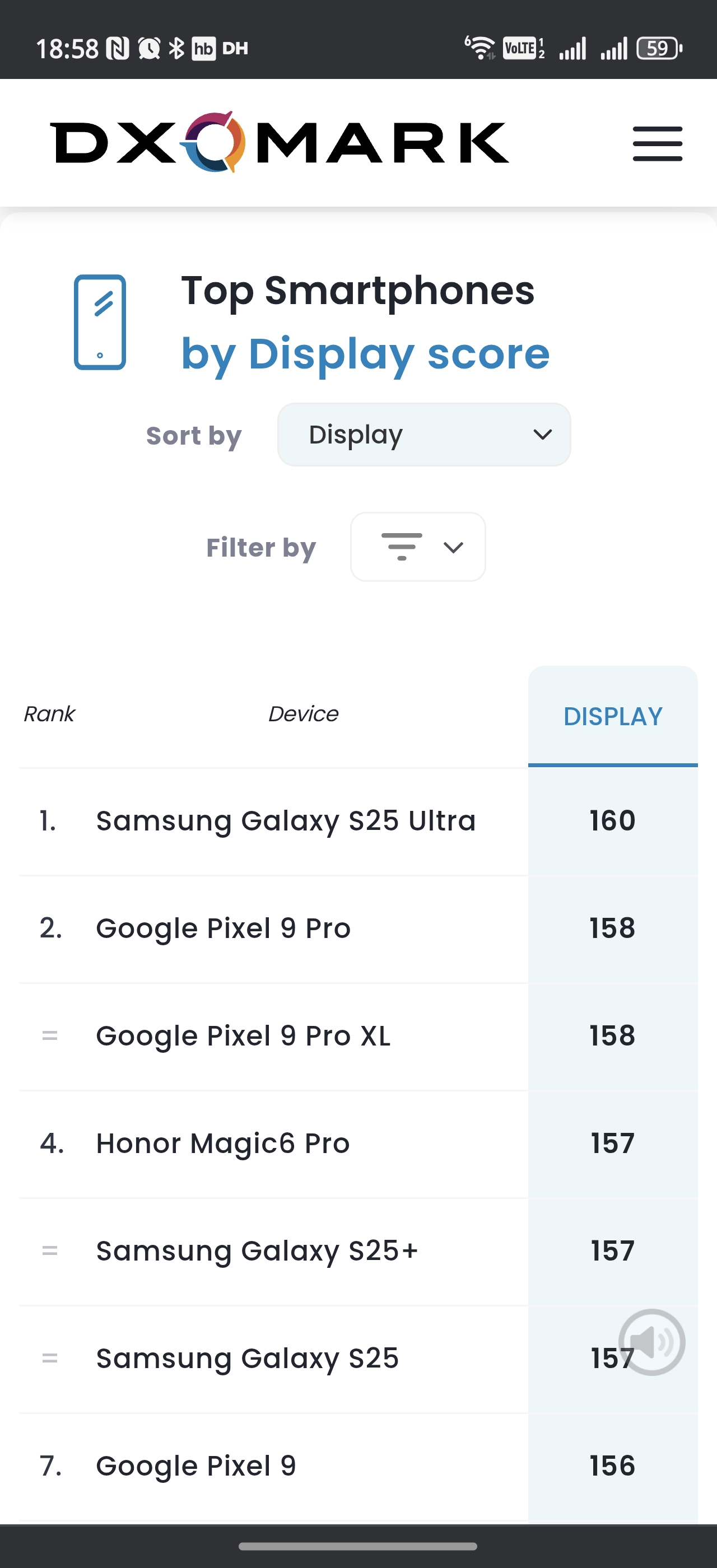Image resolution: width=717 pixels, height=1568 pixels.
Task: Open Samsung Galaxy S25 Ultra entry
Action: (286, 820)
